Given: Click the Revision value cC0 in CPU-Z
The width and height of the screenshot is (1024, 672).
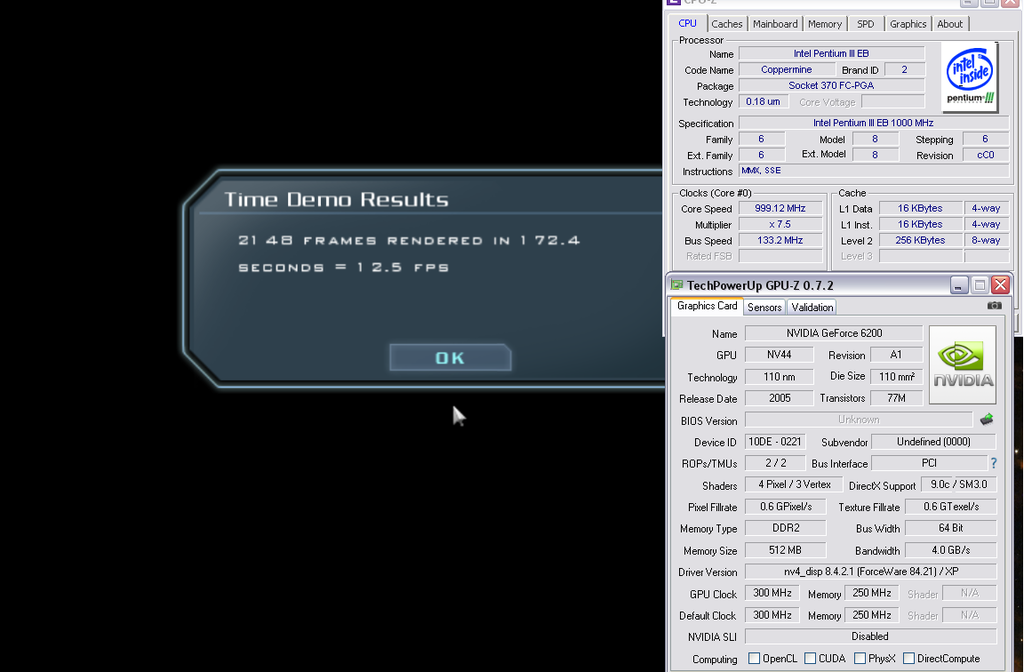Looking at the screenshot, I should (985, 155).
